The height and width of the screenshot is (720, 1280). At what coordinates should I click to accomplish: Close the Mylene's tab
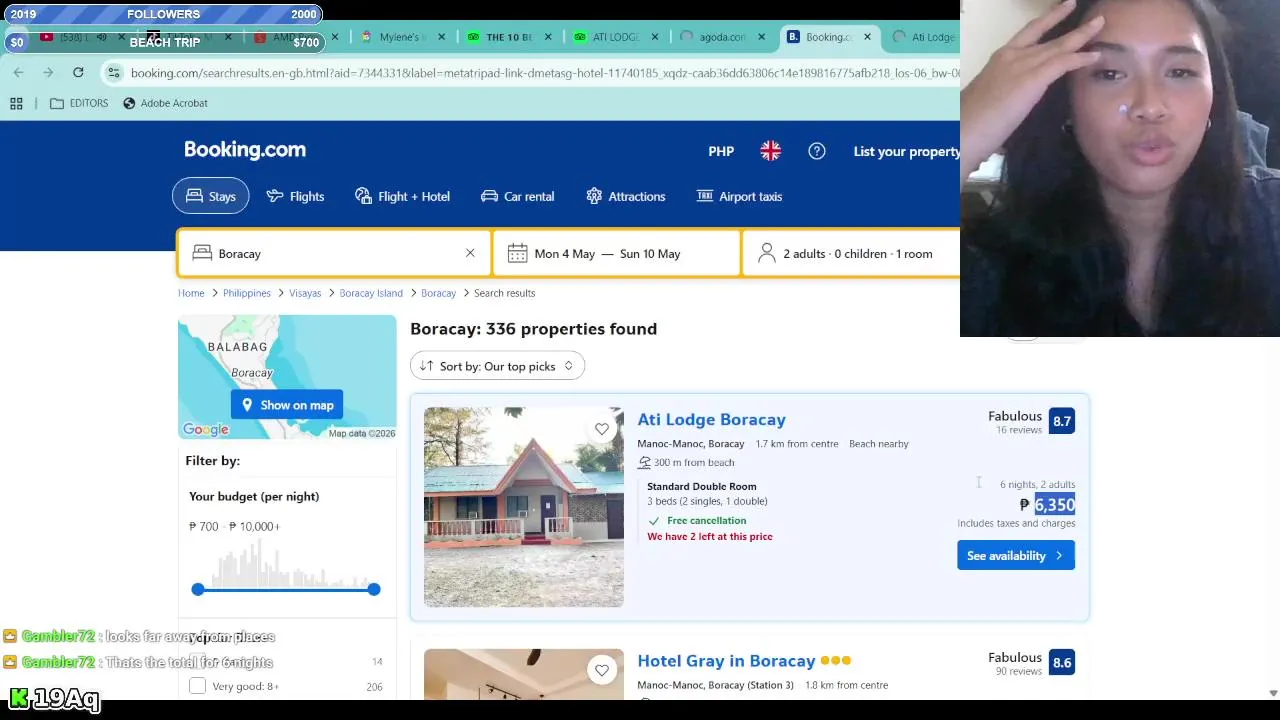tap(441, 37)
